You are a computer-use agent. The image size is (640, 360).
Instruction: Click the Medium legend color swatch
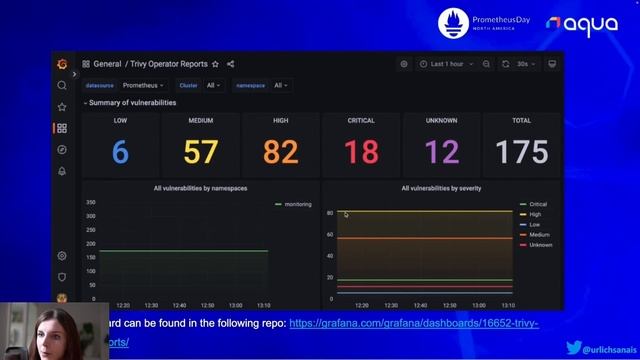[x=523, y=235]
